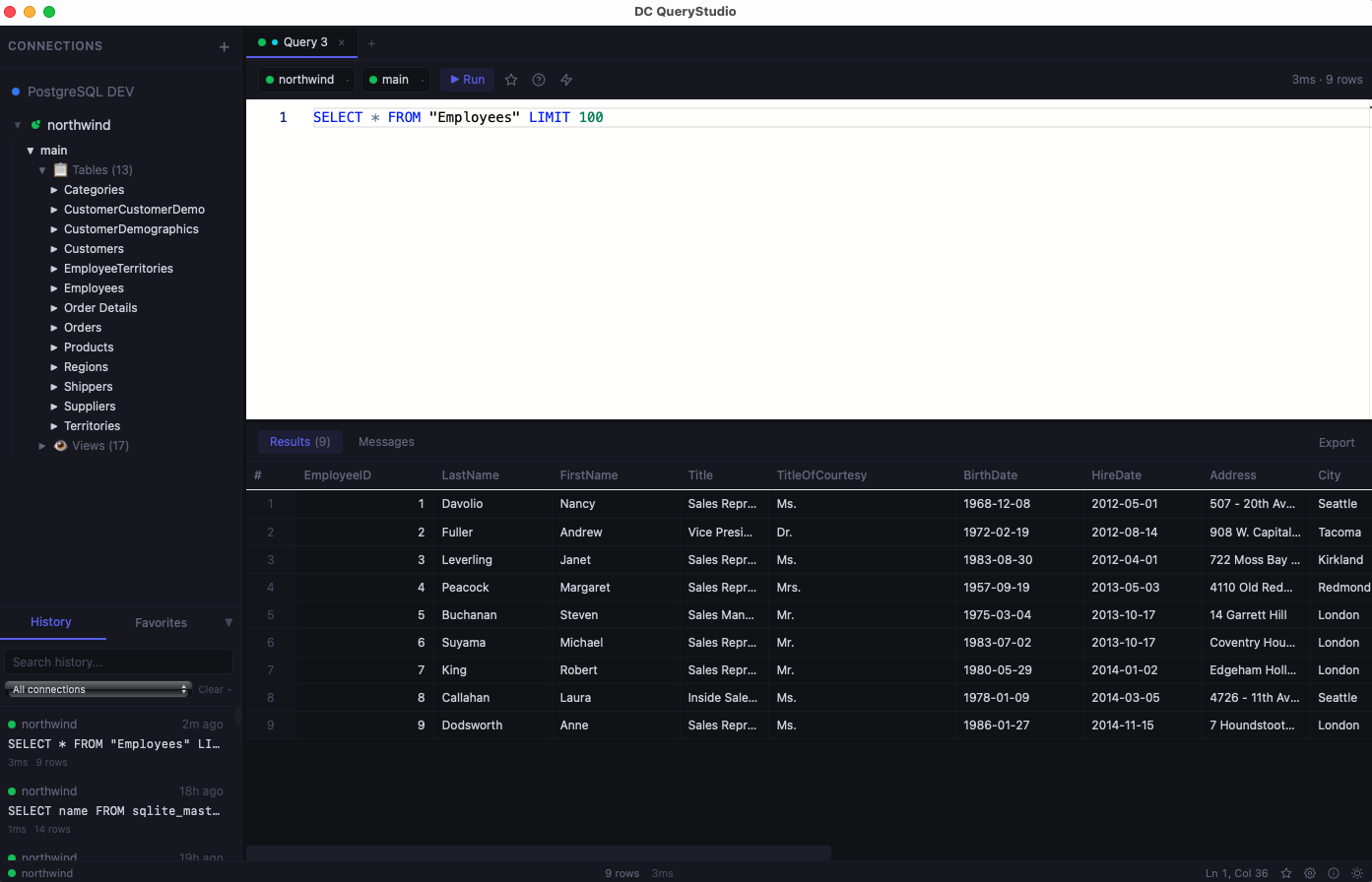Open the Favorites tab in the sidebar

click(x=161, y=622)
